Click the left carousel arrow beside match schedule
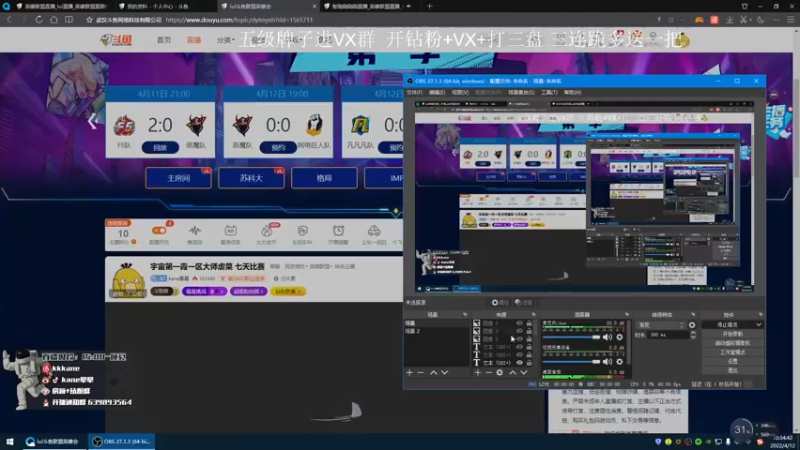 click(x=92, y=121)
